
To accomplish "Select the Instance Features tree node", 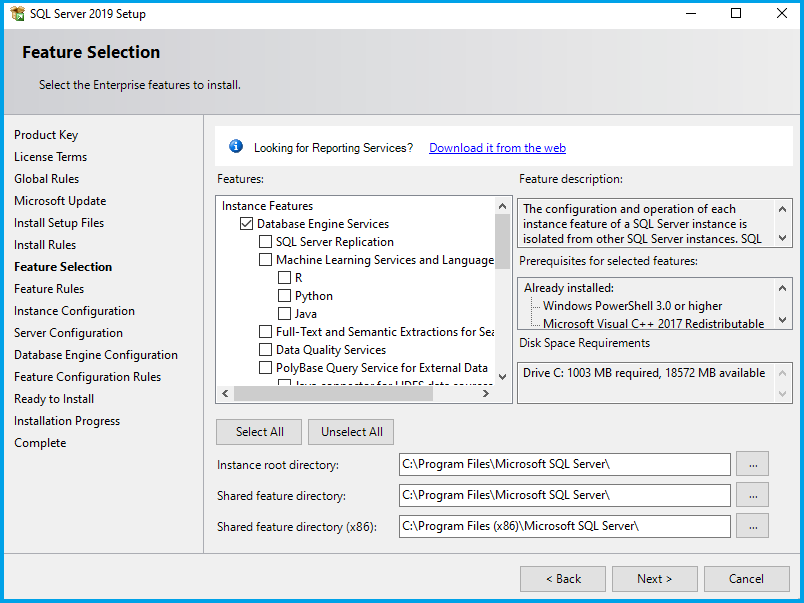I will [267, 206].
